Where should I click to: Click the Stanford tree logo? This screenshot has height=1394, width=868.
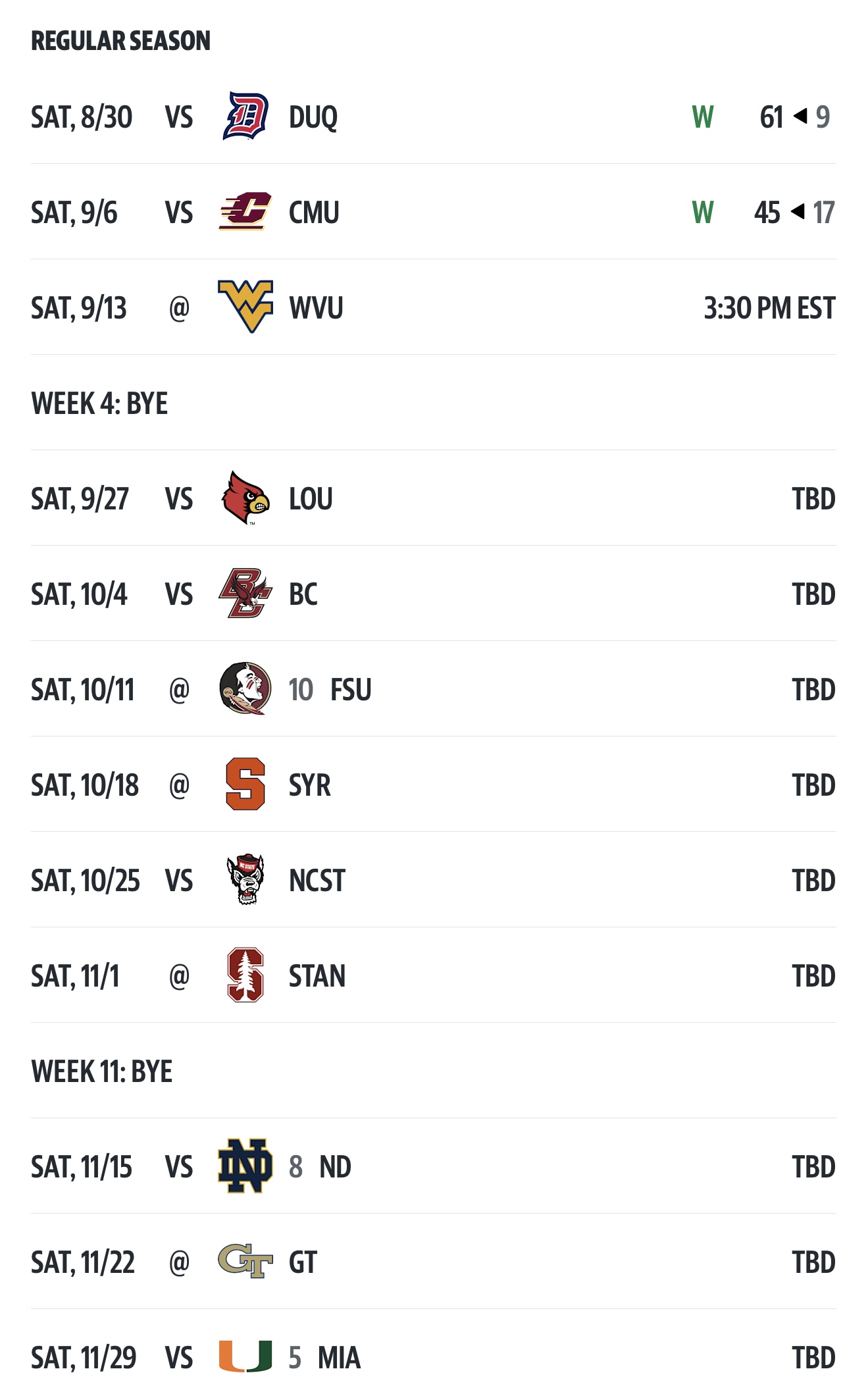tap(245, 975)
